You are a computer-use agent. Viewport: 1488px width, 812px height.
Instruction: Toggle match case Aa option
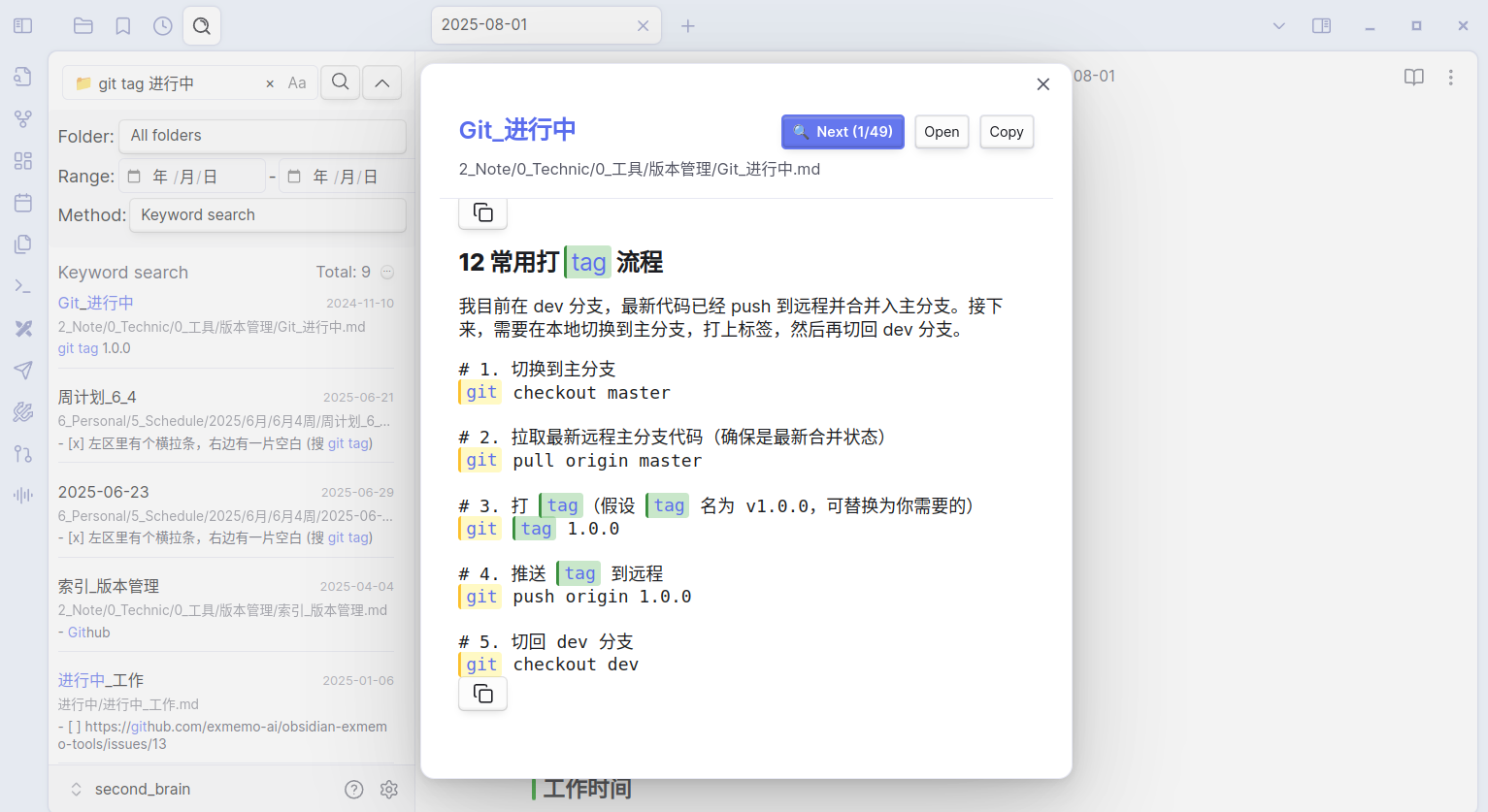coord(297,83)
